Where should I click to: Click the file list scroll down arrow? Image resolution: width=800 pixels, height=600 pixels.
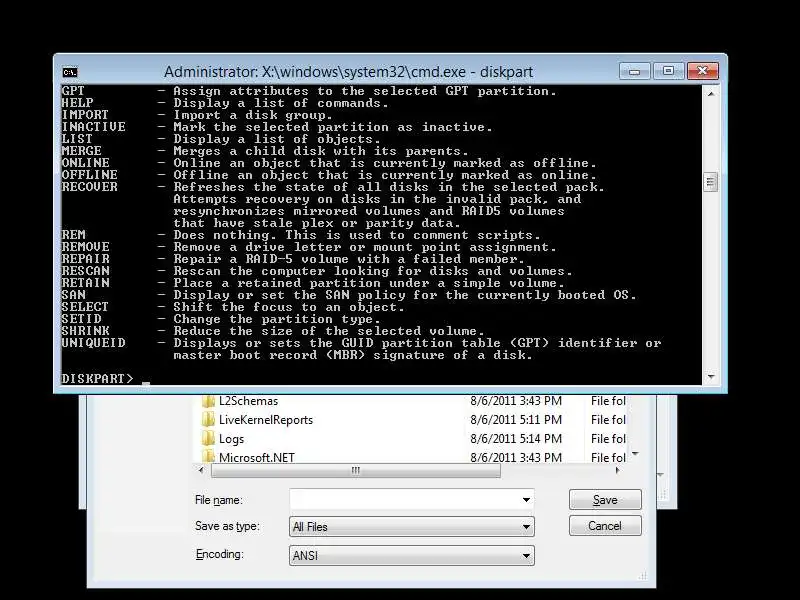[x=635, y=454]
